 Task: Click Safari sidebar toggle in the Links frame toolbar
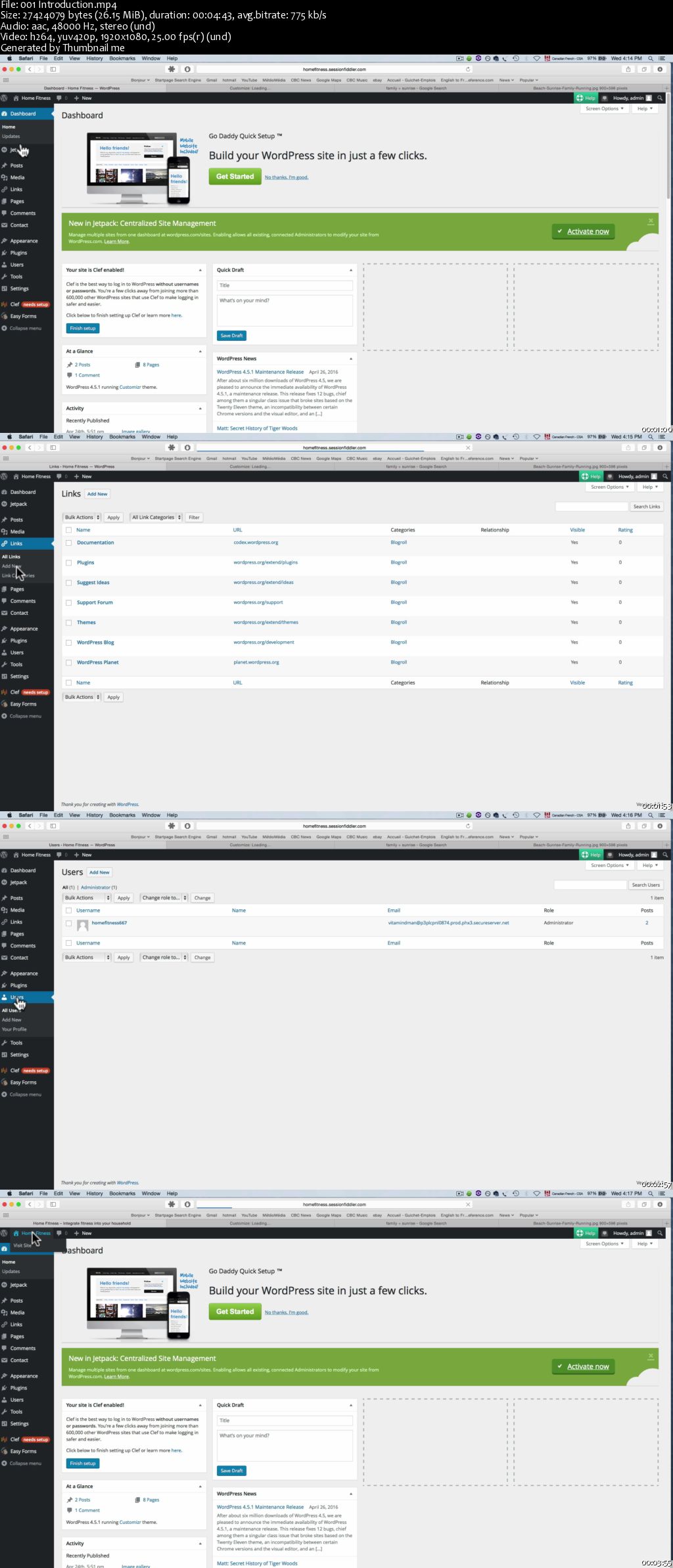click(x=53, y=447)
